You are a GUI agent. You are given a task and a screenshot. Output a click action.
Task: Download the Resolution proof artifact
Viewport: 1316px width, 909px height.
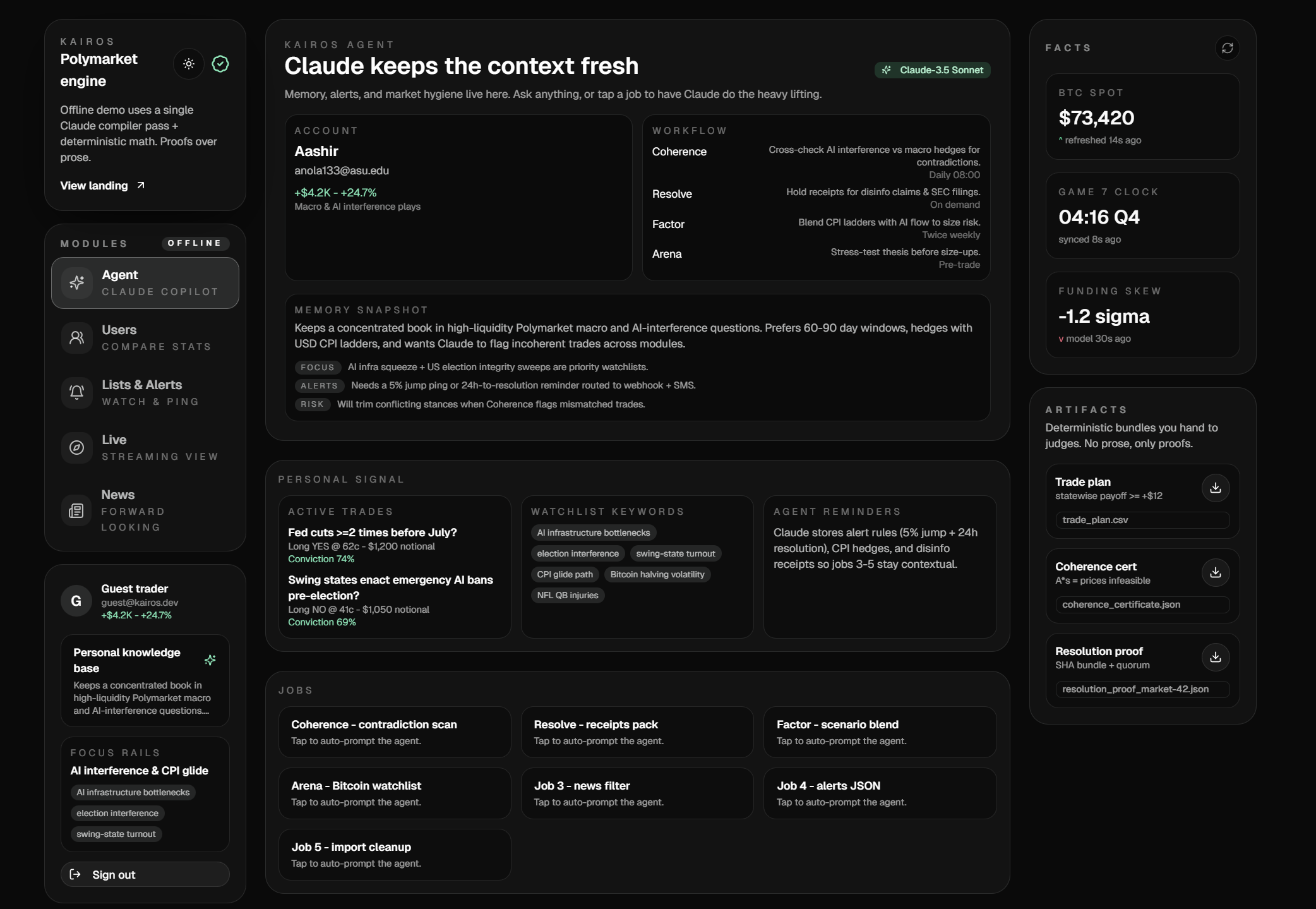[1215, 657]
